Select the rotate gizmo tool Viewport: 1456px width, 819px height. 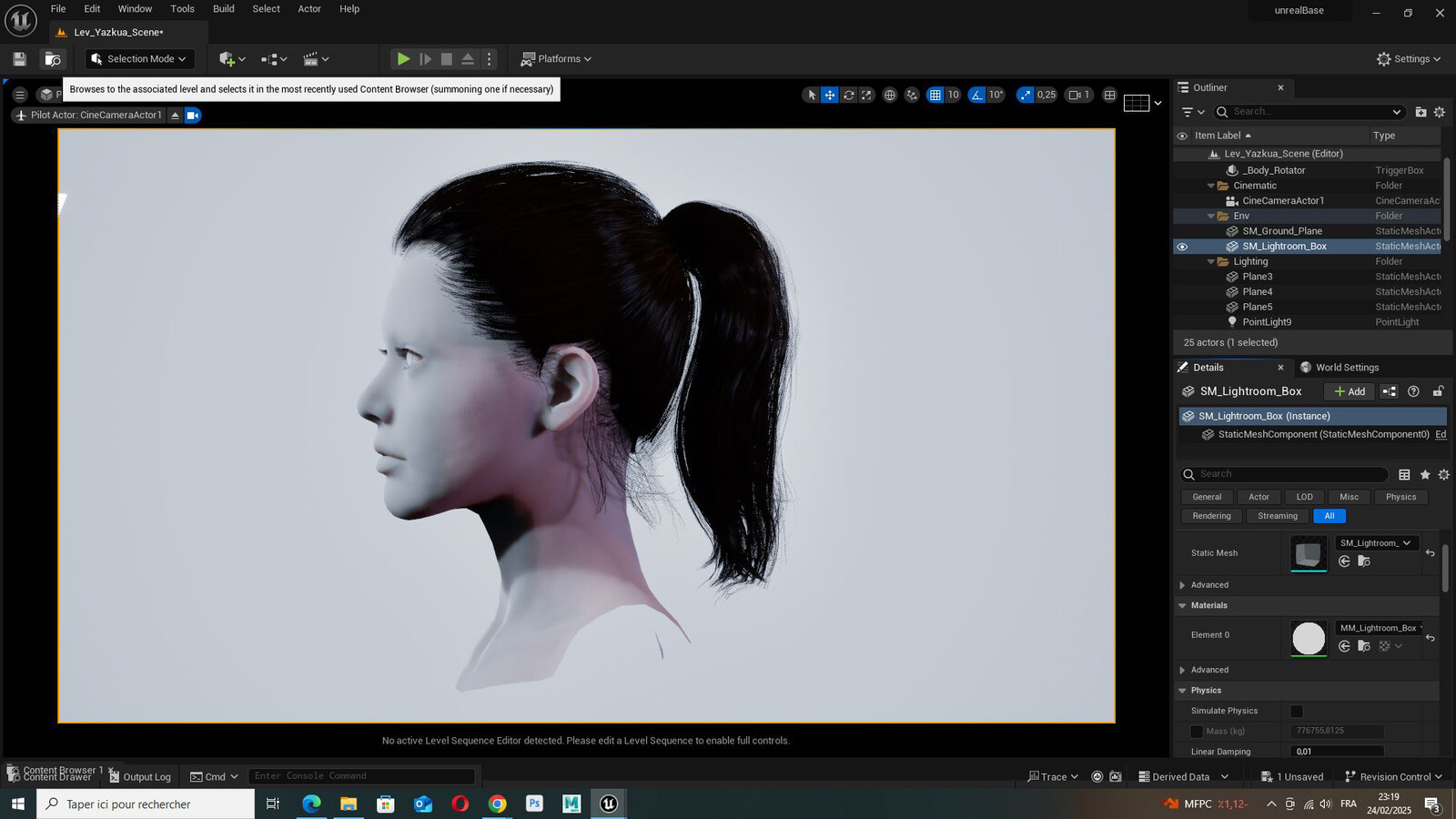(x=849, y=95)
